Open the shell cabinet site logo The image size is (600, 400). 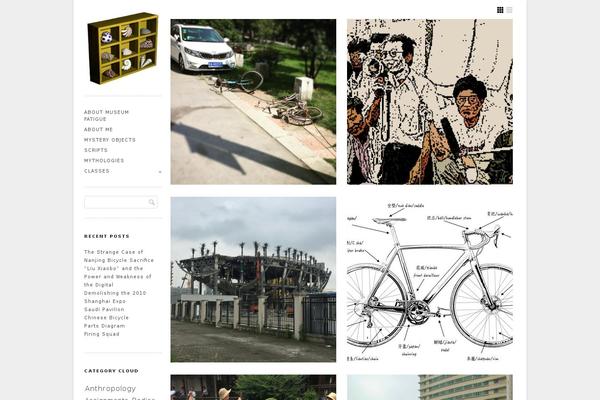coord(123,48)
